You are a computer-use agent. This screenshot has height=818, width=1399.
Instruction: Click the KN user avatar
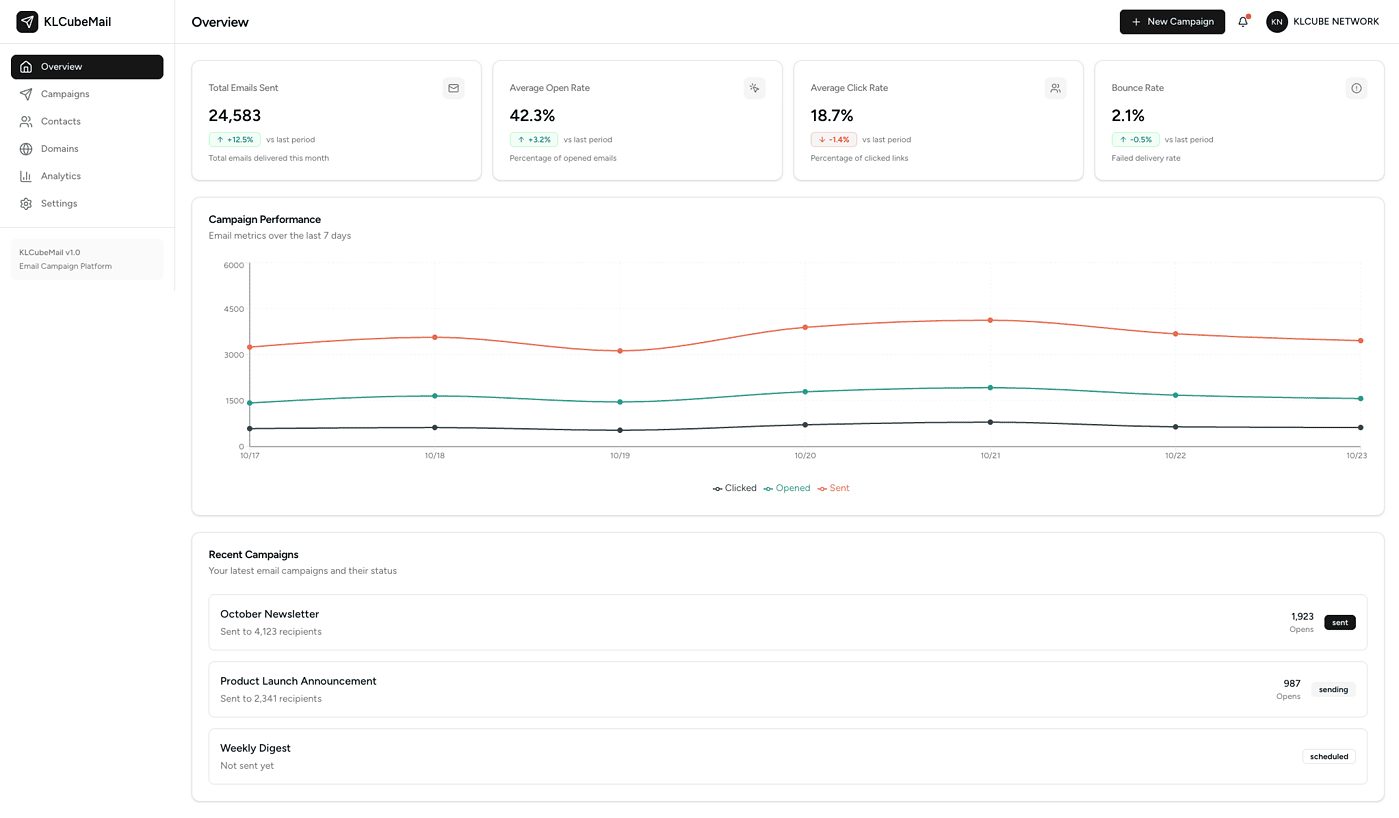(1277, 22)
